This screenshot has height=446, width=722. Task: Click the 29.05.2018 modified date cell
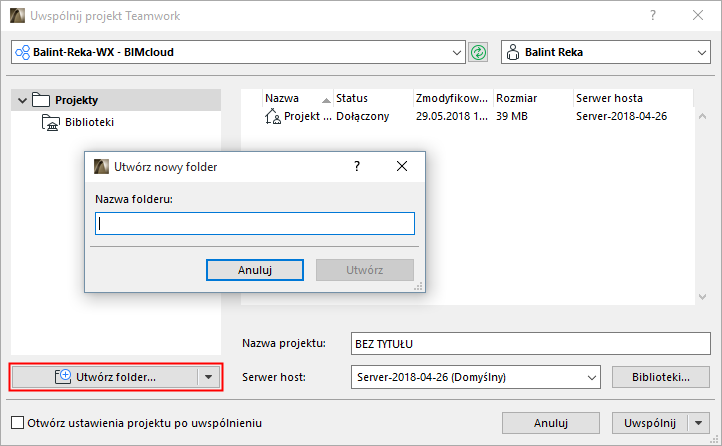tap(451, 116)
